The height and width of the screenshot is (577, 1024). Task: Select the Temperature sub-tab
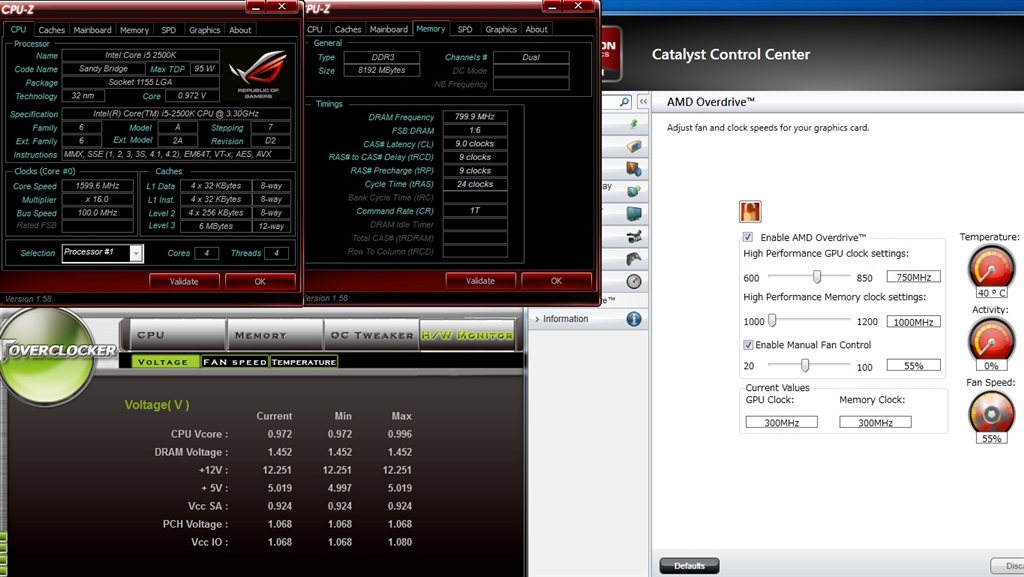pyautogui.click(x=304, y=362)
